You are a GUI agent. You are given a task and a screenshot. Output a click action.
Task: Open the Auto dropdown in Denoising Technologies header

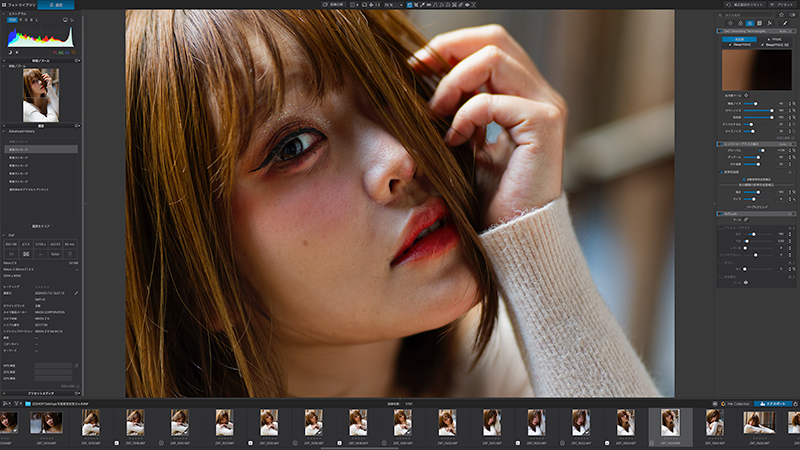[783, 31]
